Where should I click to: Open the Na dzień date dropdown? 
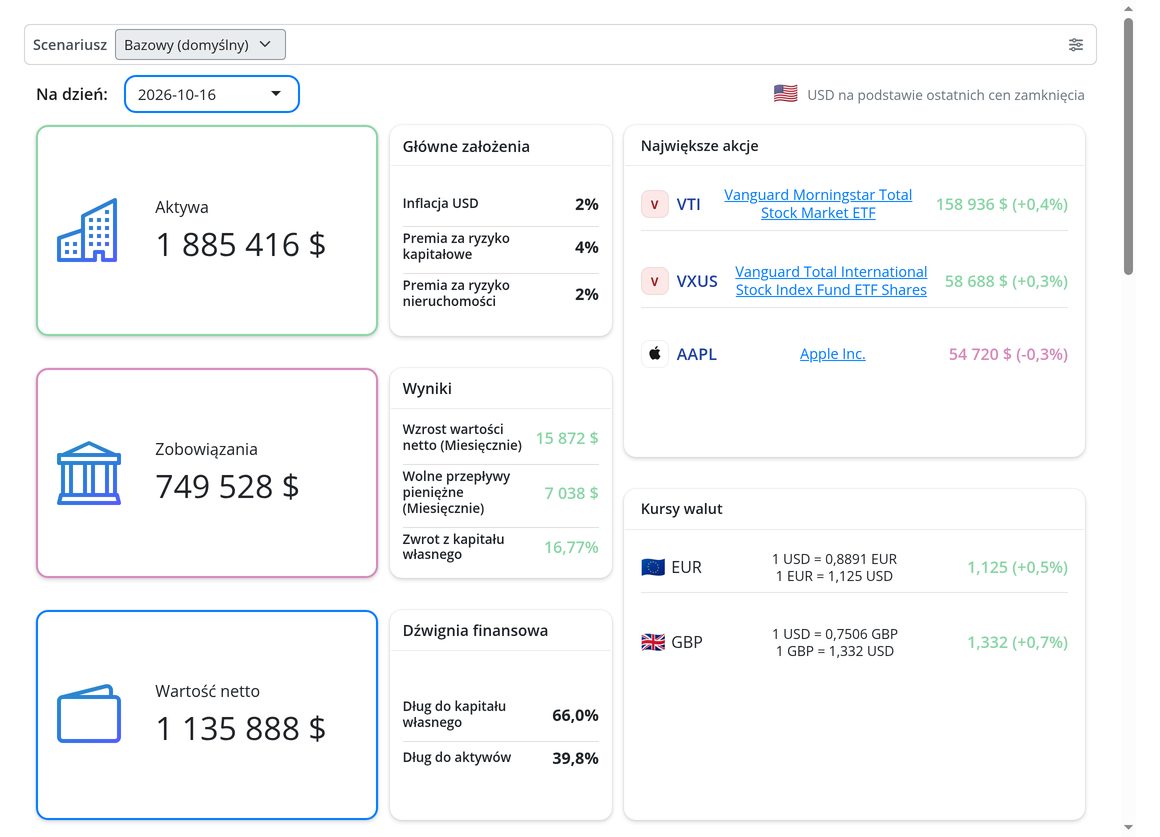tap(212, 94)
